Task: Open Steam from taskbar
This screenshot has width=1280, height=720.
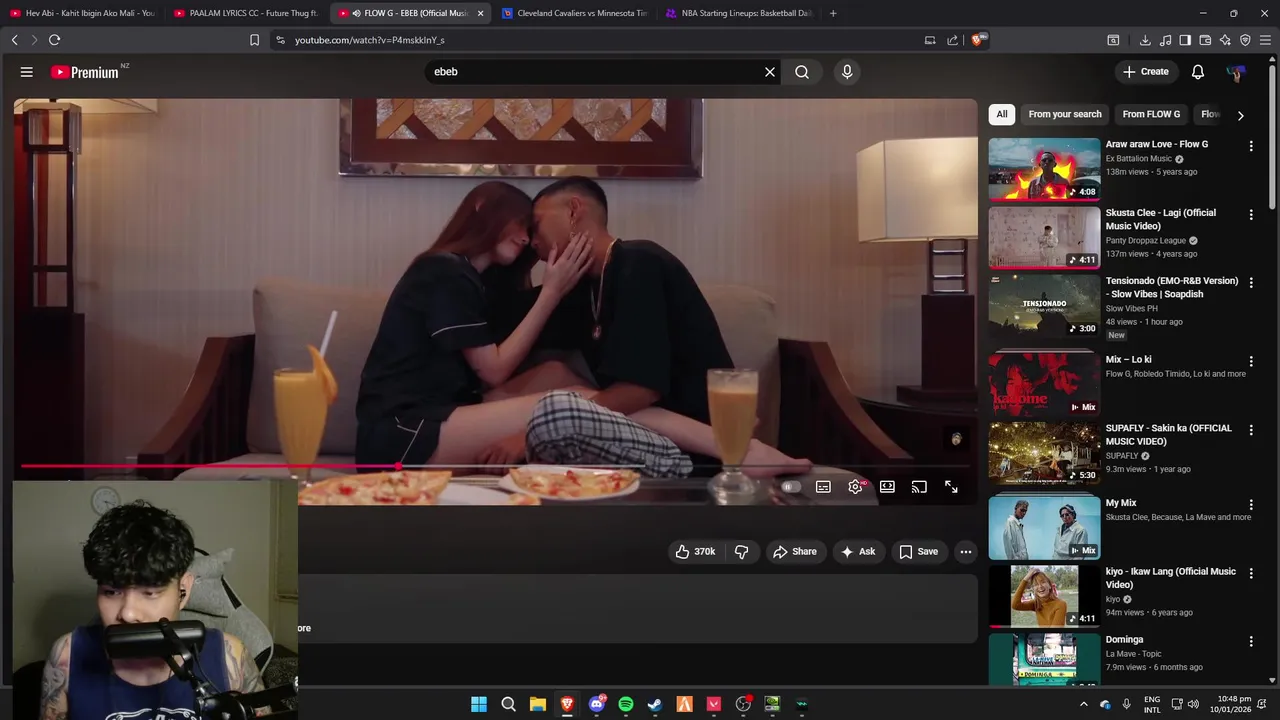Action: pyautogui.click(x=655, y=704)
